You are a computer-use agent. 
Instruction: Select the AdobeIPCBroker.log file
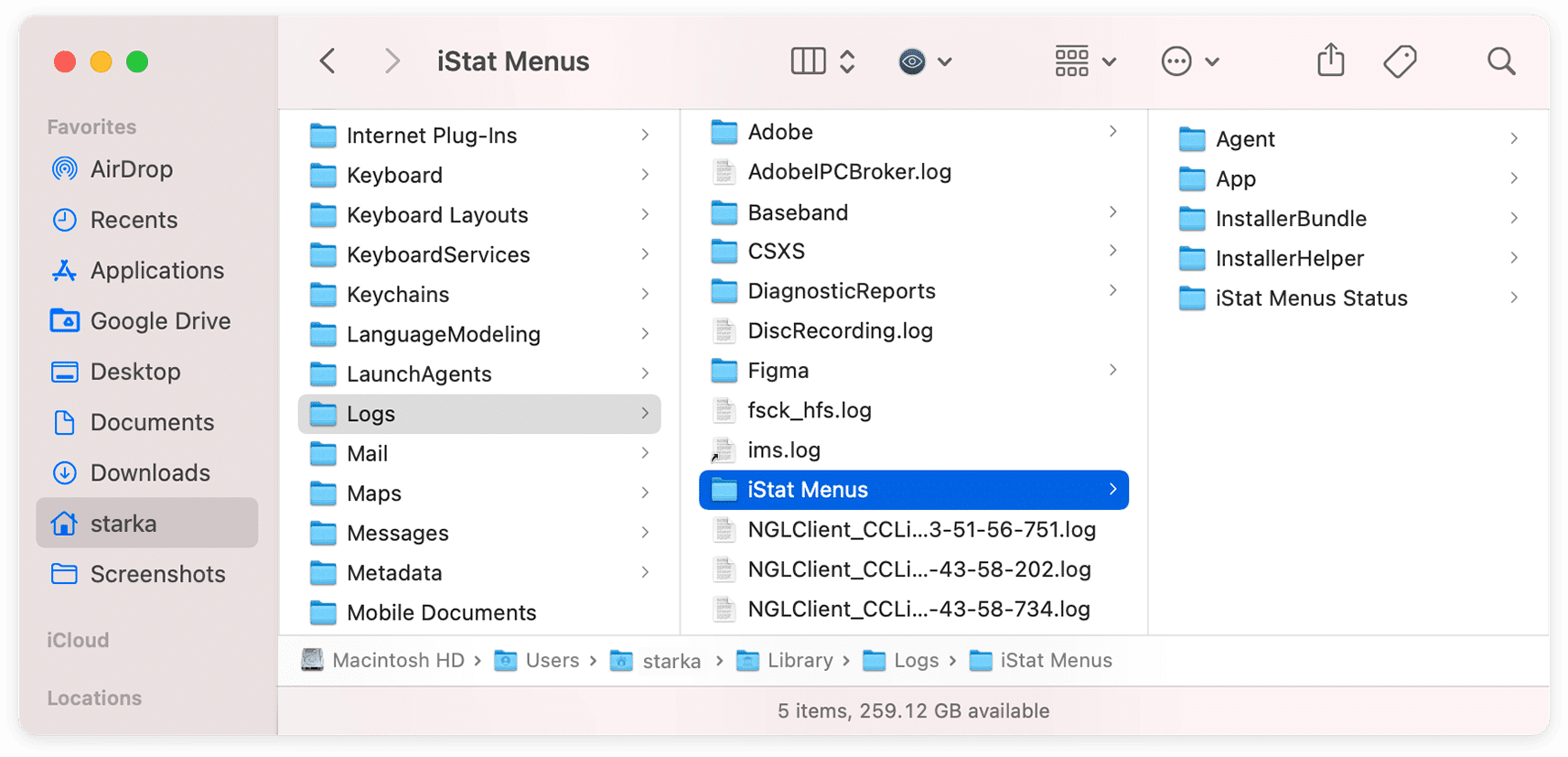click(x=914, y=172)
